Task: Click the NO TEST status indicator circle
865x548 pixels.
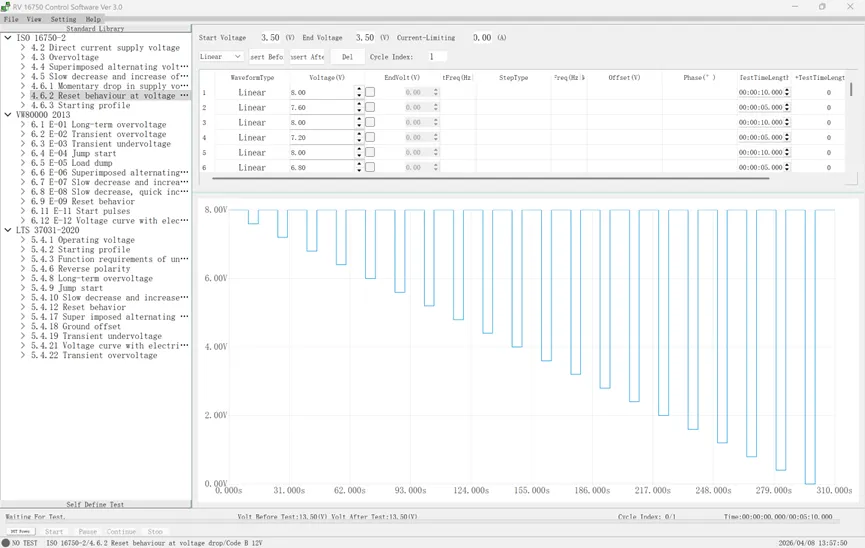Action: [x=5, y=543]
